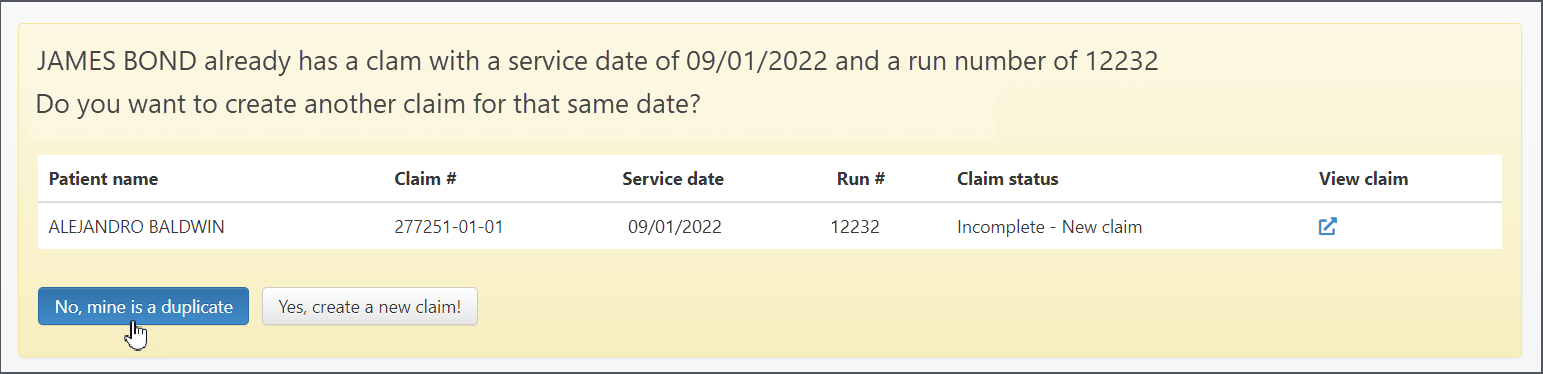This screenshot has height=374, width=1543.
Task: Click the Run # column header
Action: tap(860, 179)
